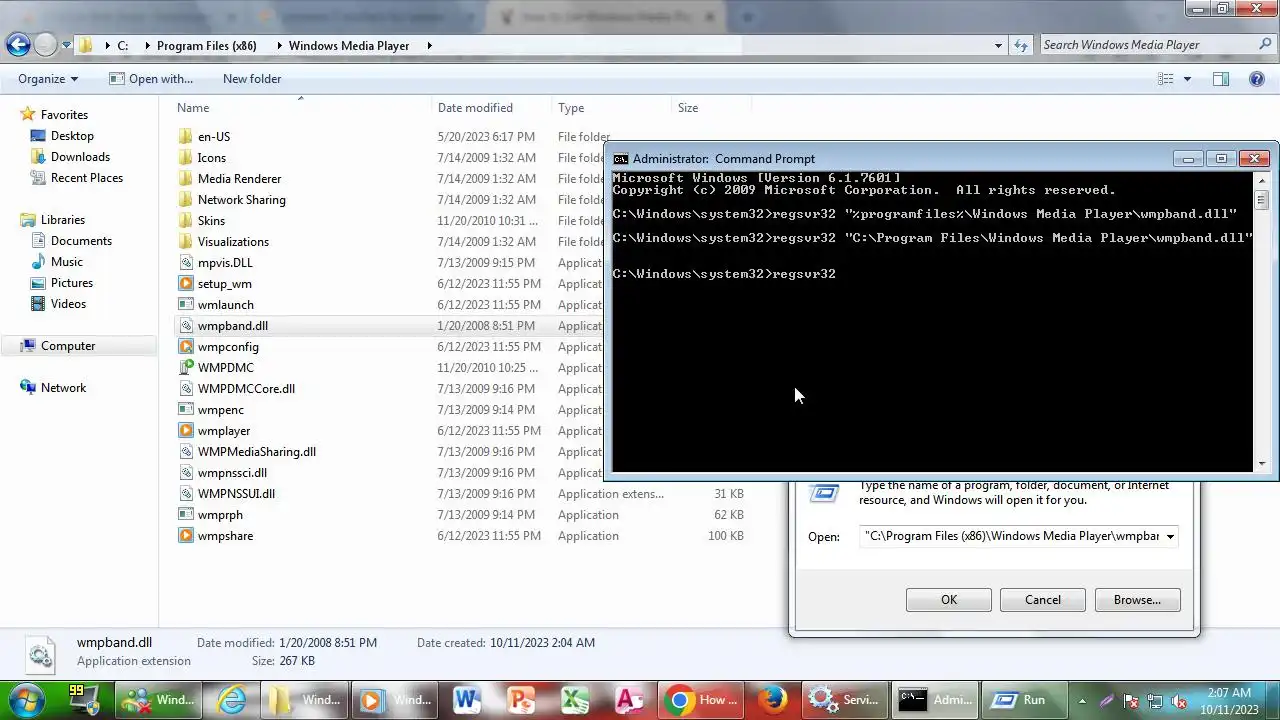Sort by the Size column header

coord(688,108)
